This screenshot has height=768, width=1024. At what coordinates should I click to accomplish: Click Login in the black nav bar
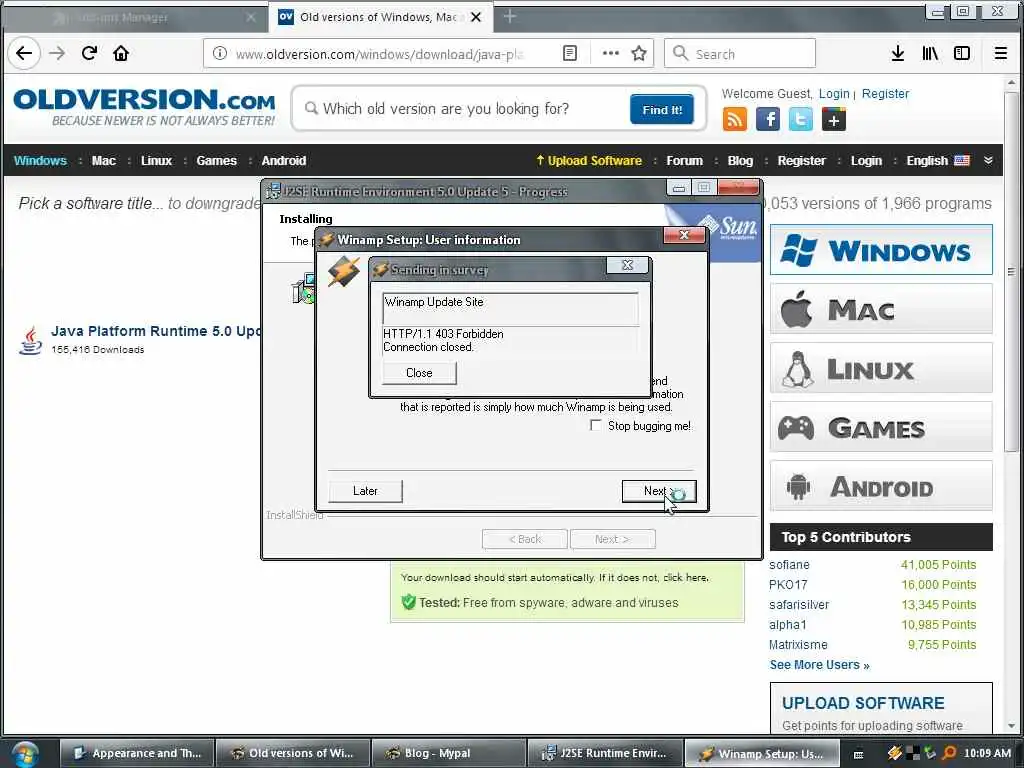[866, 161]
